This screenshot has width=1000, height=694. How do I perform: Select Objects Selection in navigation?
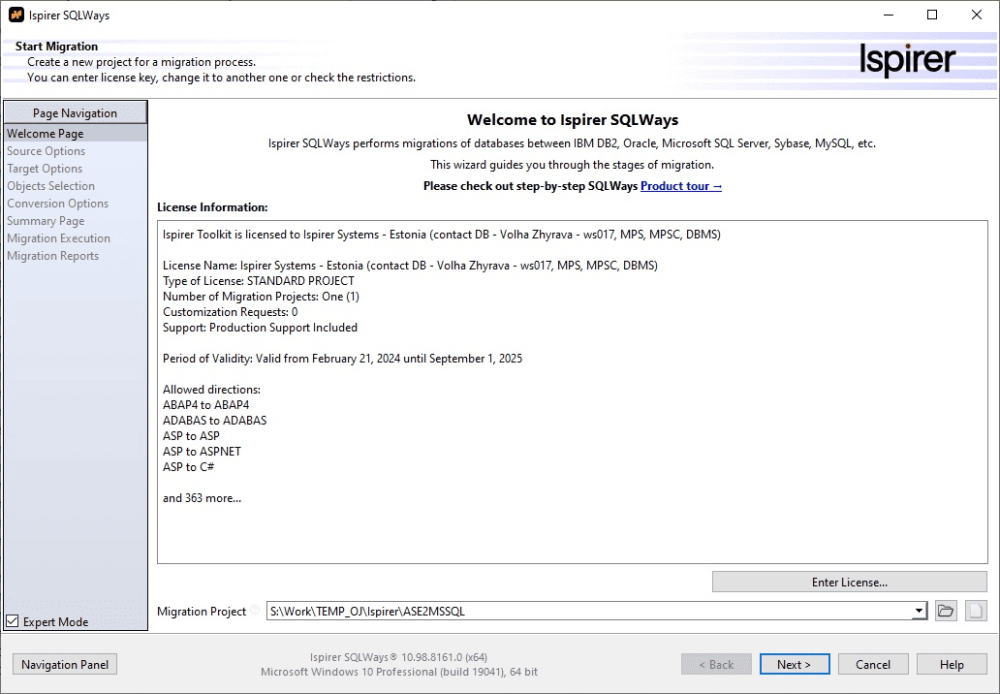tap(51, 186)
